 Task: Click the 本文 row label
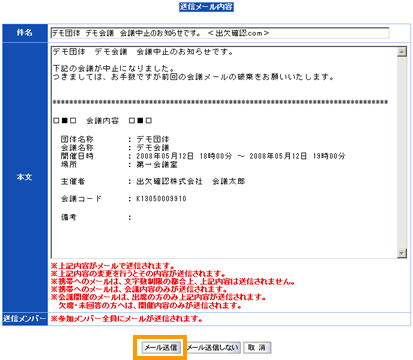pyautogui.click(x=25, y=177)
